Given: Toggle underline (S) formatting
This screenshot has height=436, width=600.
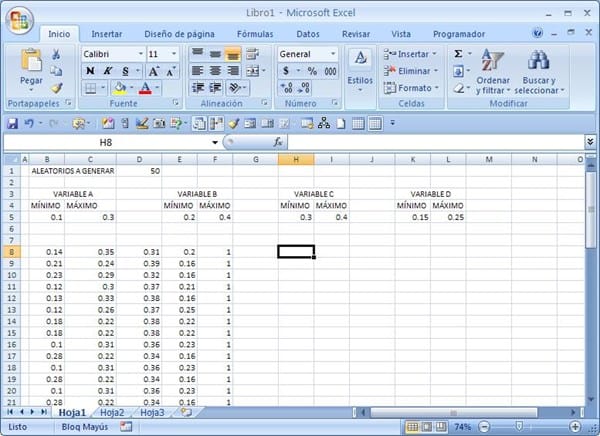Looking at the screenshot, I should (124, 71).
